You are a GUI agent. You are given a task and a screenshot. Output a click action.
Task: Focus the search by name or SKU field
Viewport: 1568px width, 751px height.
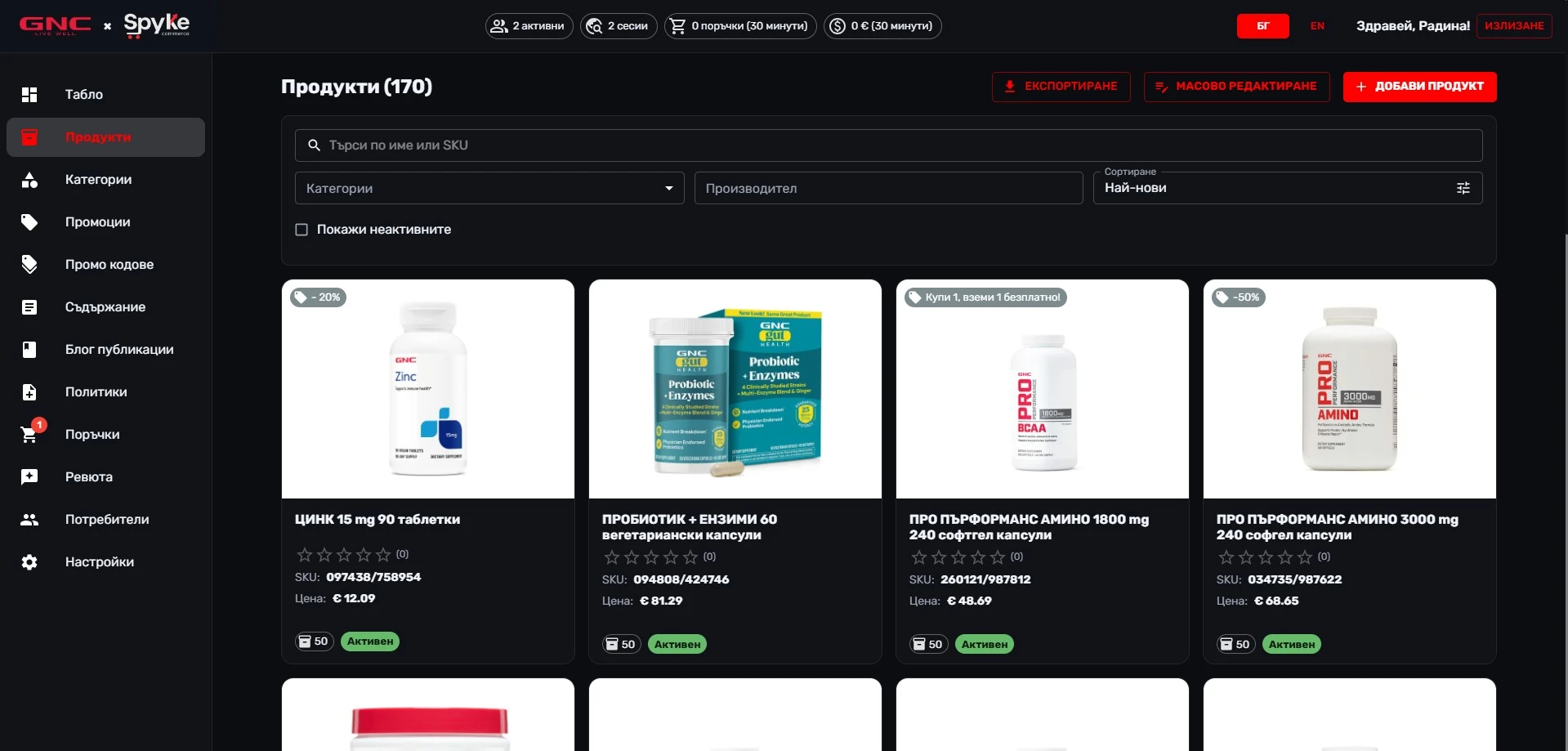(888, 145)
